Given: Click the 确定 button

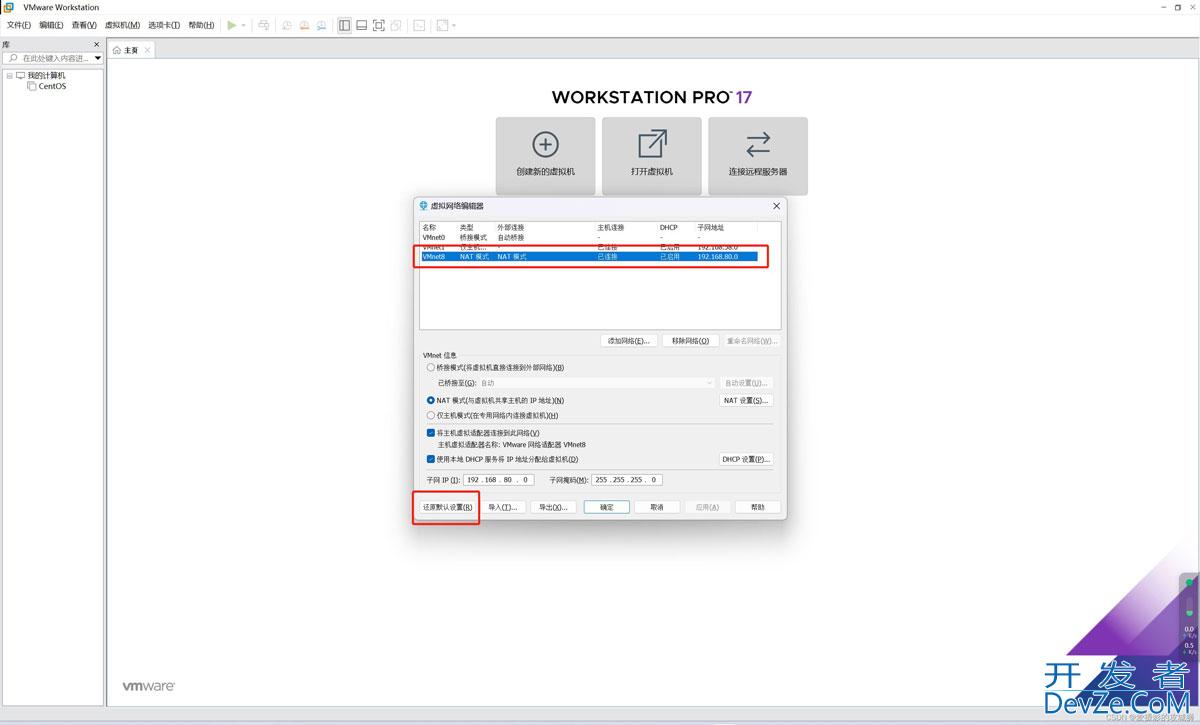Looking at the screenshot, I should pyautogui.click(x=607, y=507).
